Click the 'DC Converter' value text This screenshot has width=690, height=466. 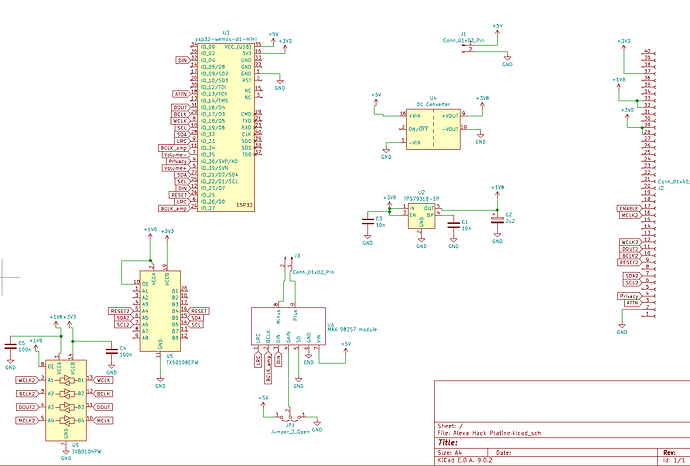[x=433, y=104]
